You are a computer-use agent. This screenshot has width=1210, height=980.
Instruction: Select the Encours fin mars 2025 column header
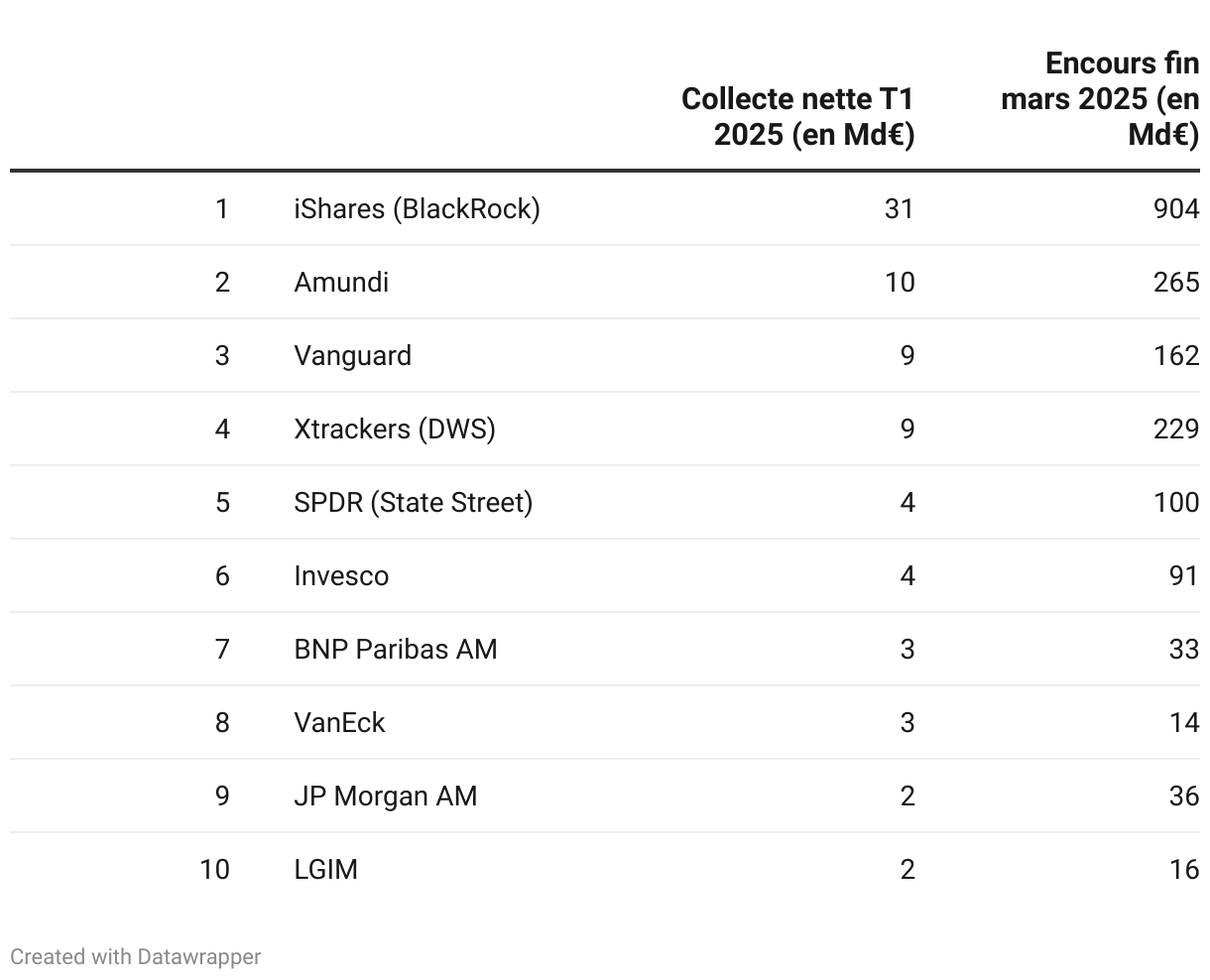tap(1100, 98)
